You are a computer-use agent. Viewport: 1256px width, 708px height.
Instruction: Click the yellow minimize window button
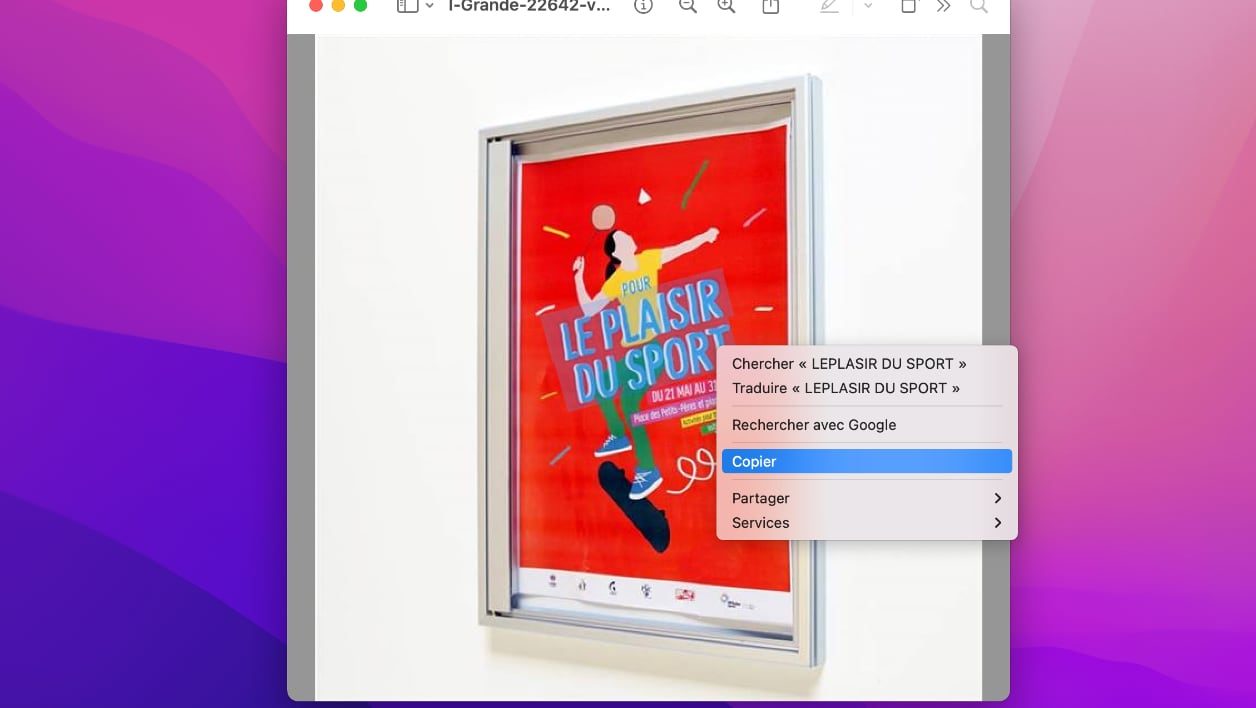pyautogui.click(x=338, y=5)
